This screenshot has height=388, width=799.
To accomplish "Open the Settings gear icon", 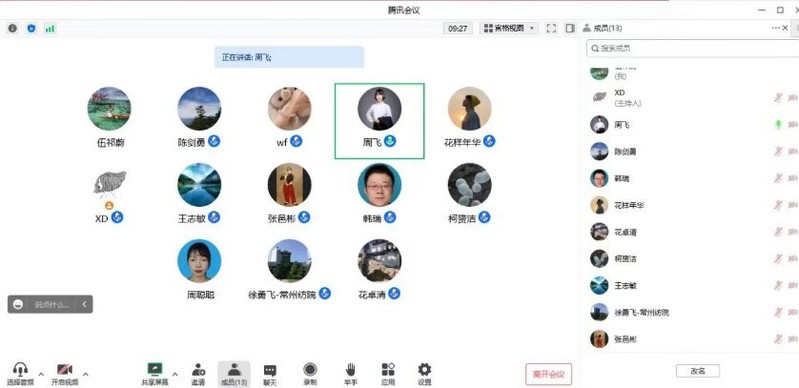I will click(424, 374).
